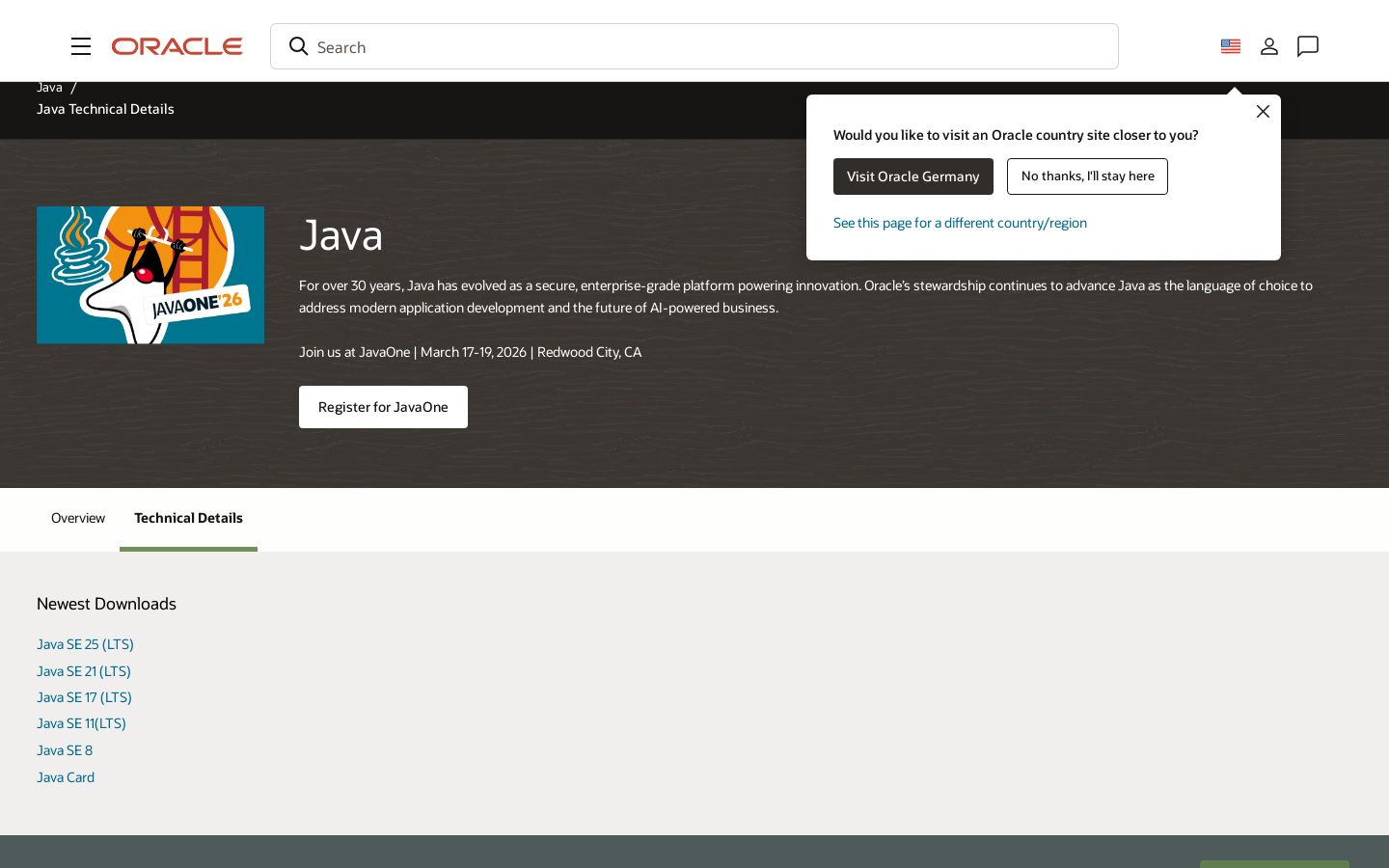Click the Java breadcrumb link
This screenshot has width=1389, height=868.
coord(49,88)
